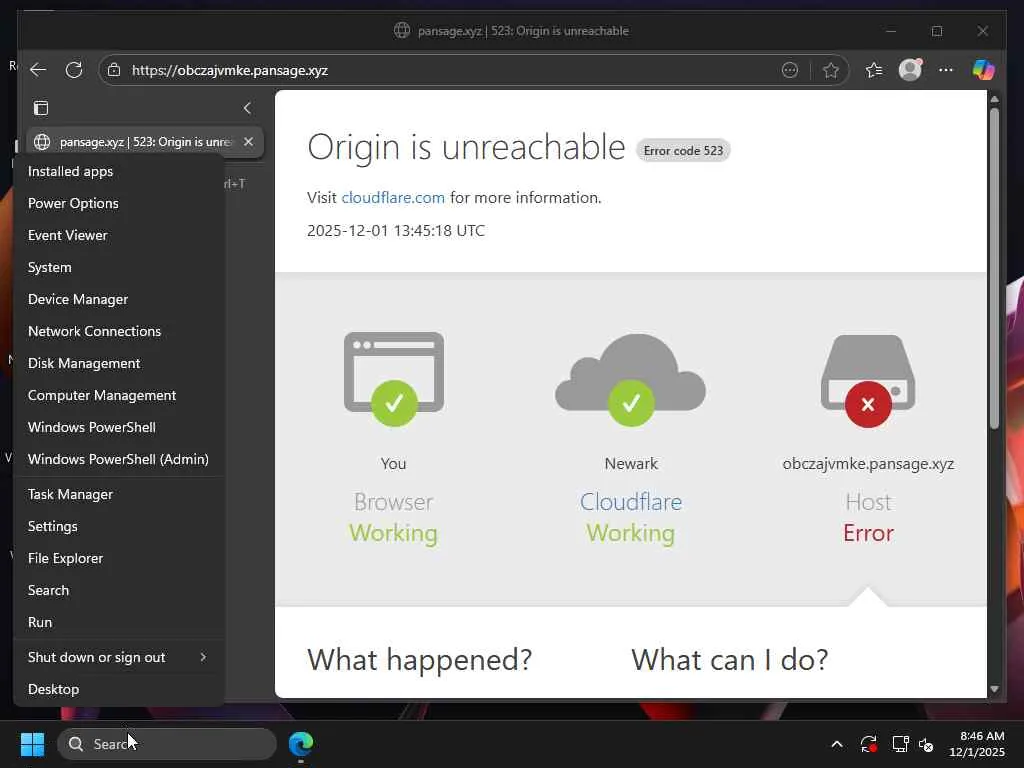Click the timestamp 2025-12-01 13:45:18 UTC
Viewport: 1024px width, 768px height.
click(x=396, y=231)
